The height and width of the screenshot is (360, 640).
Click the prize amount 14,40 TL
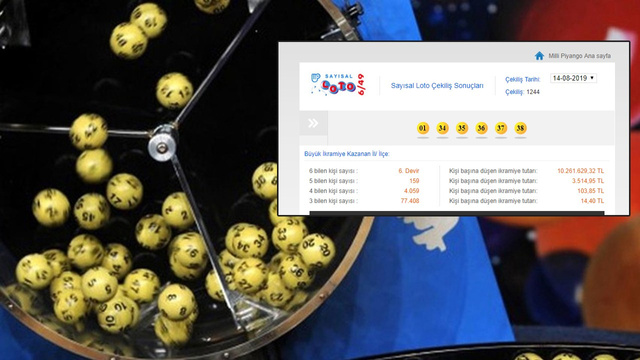(592, 201)
